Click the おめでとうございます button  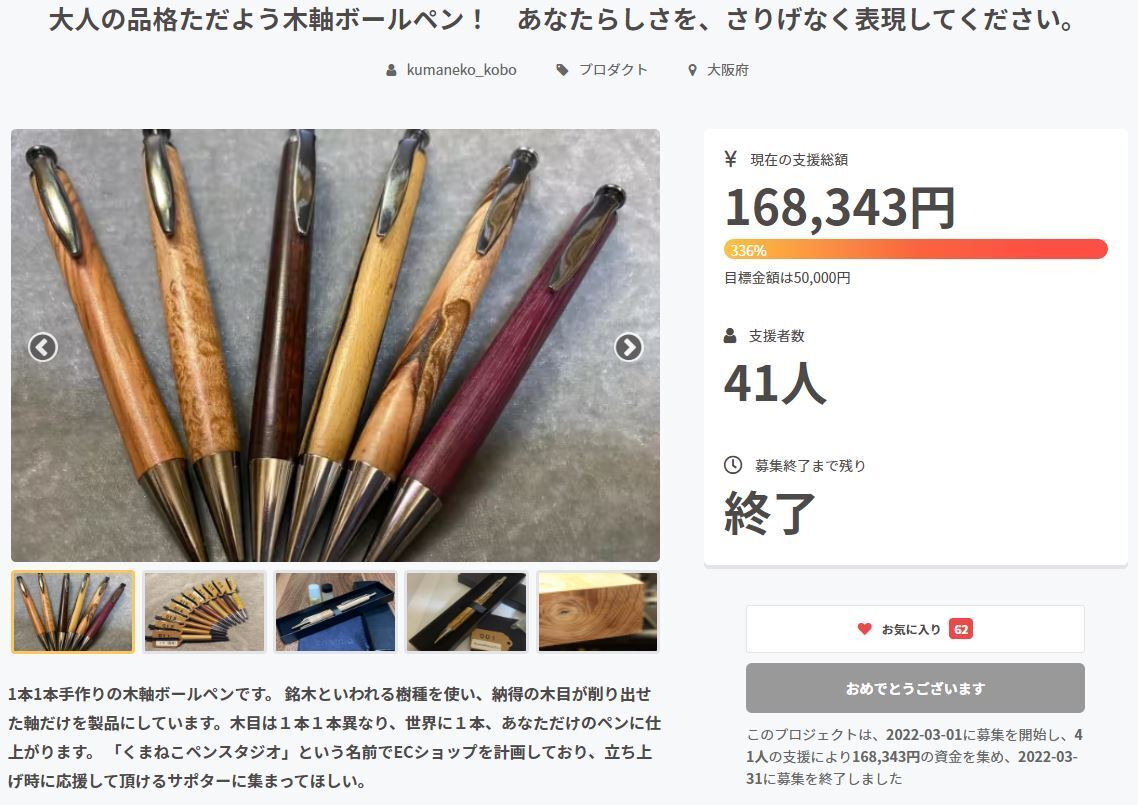(x=915, y=688)
